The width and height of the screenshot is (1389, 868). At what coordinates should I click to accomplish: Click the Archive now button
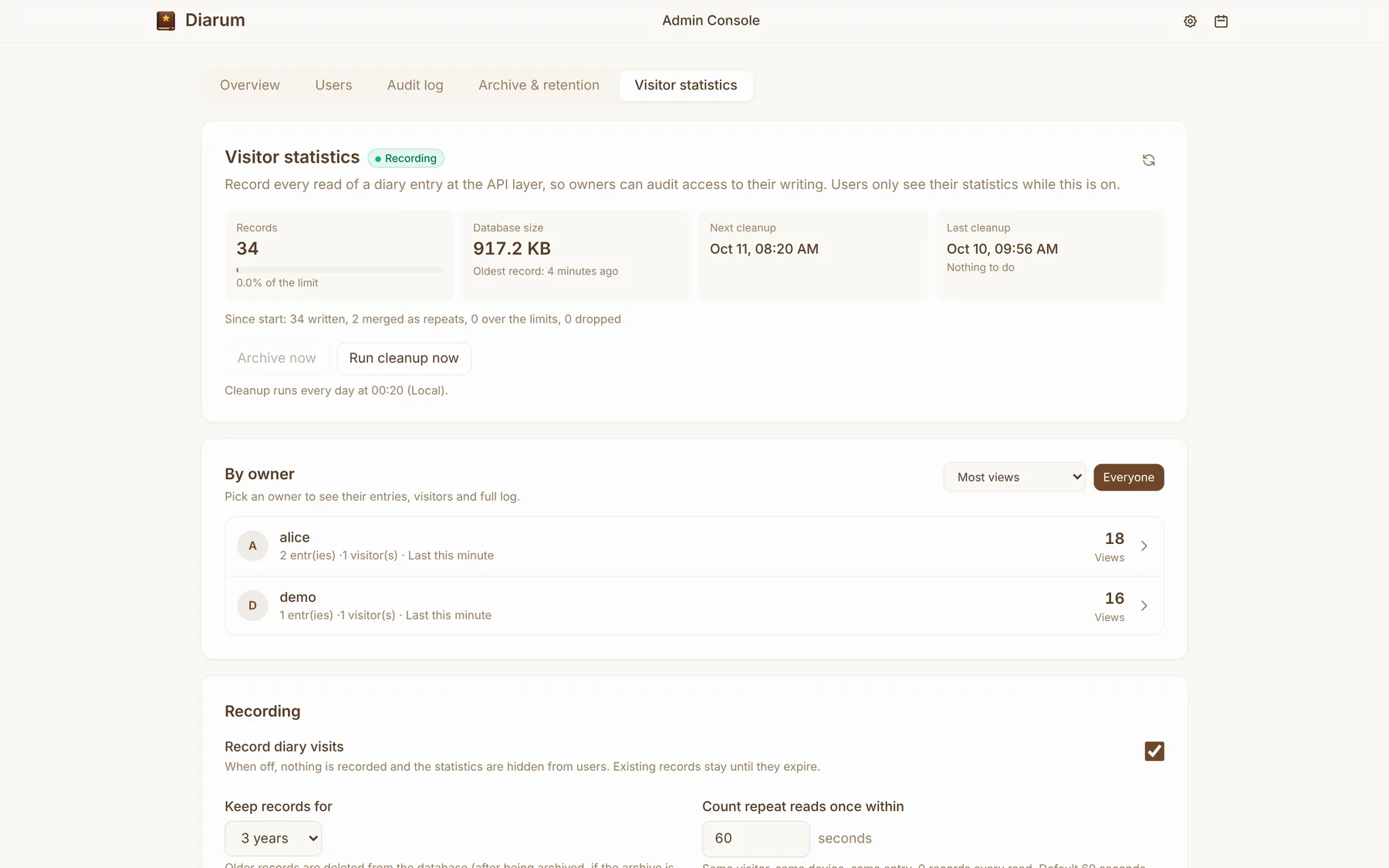[x=277, y=359]
